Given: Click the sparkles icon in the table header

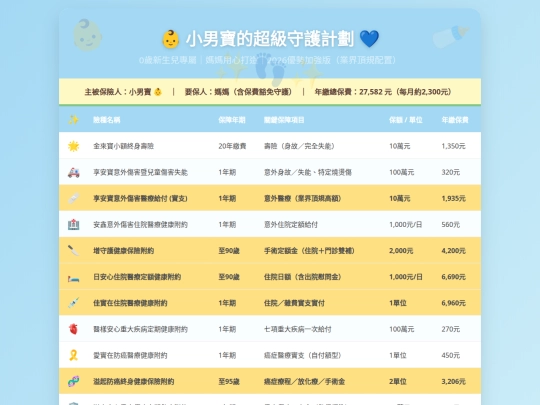Looking at the screenshot, I should [x=73, y=120].
